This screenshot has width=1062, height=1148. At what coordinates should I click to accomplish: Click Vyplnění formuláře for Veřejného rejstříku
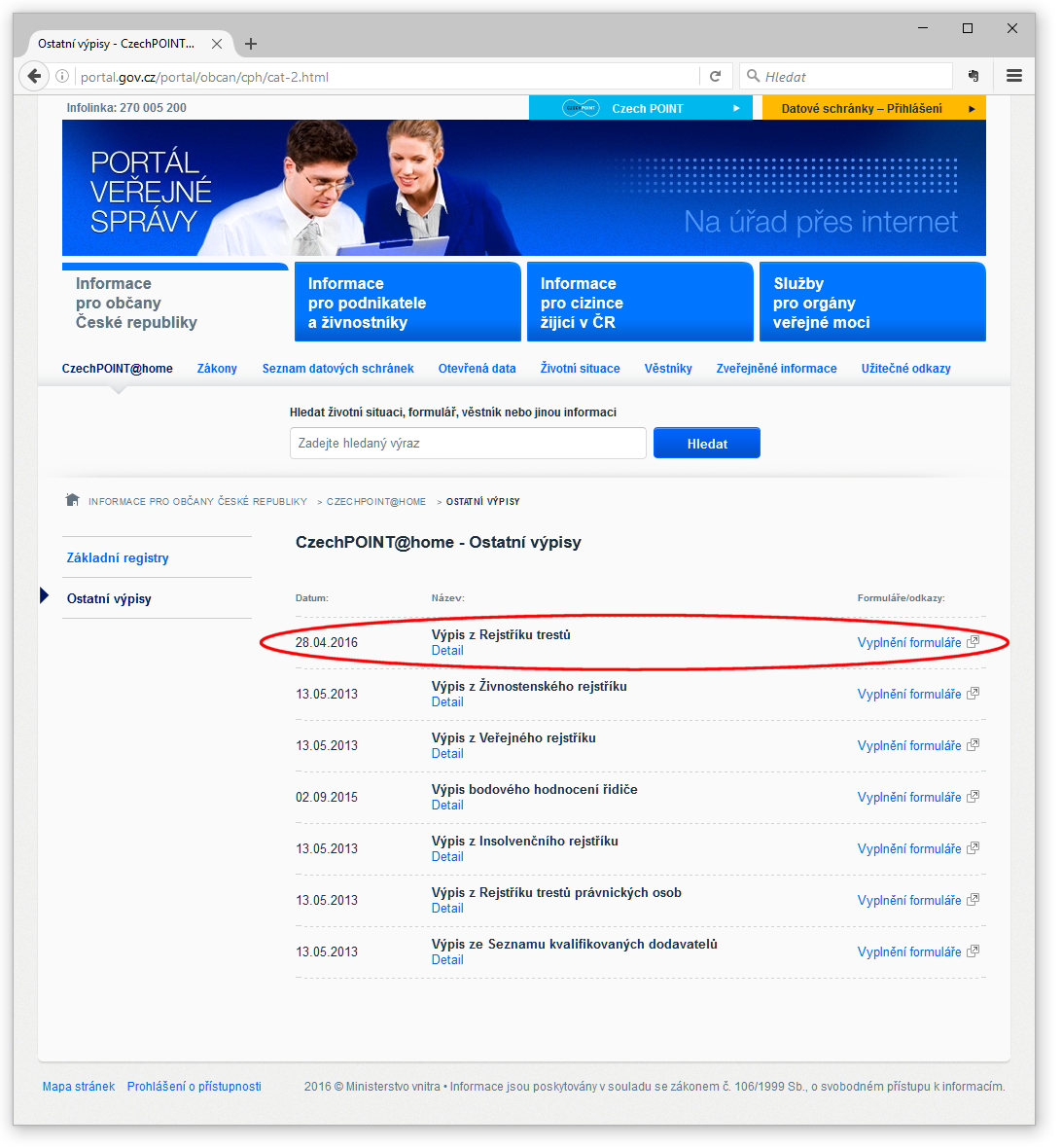coord(909,746)
